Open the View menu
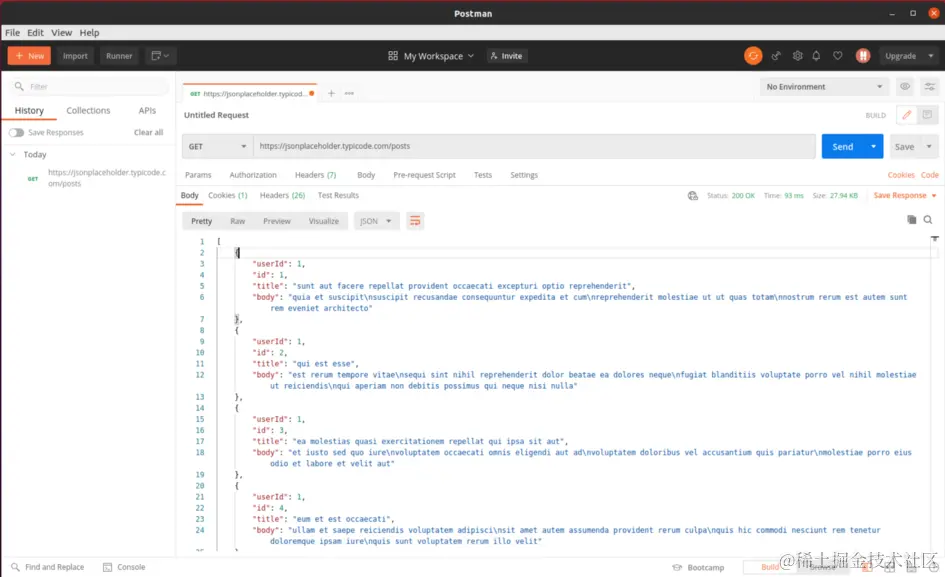 (x=61, y=33)
